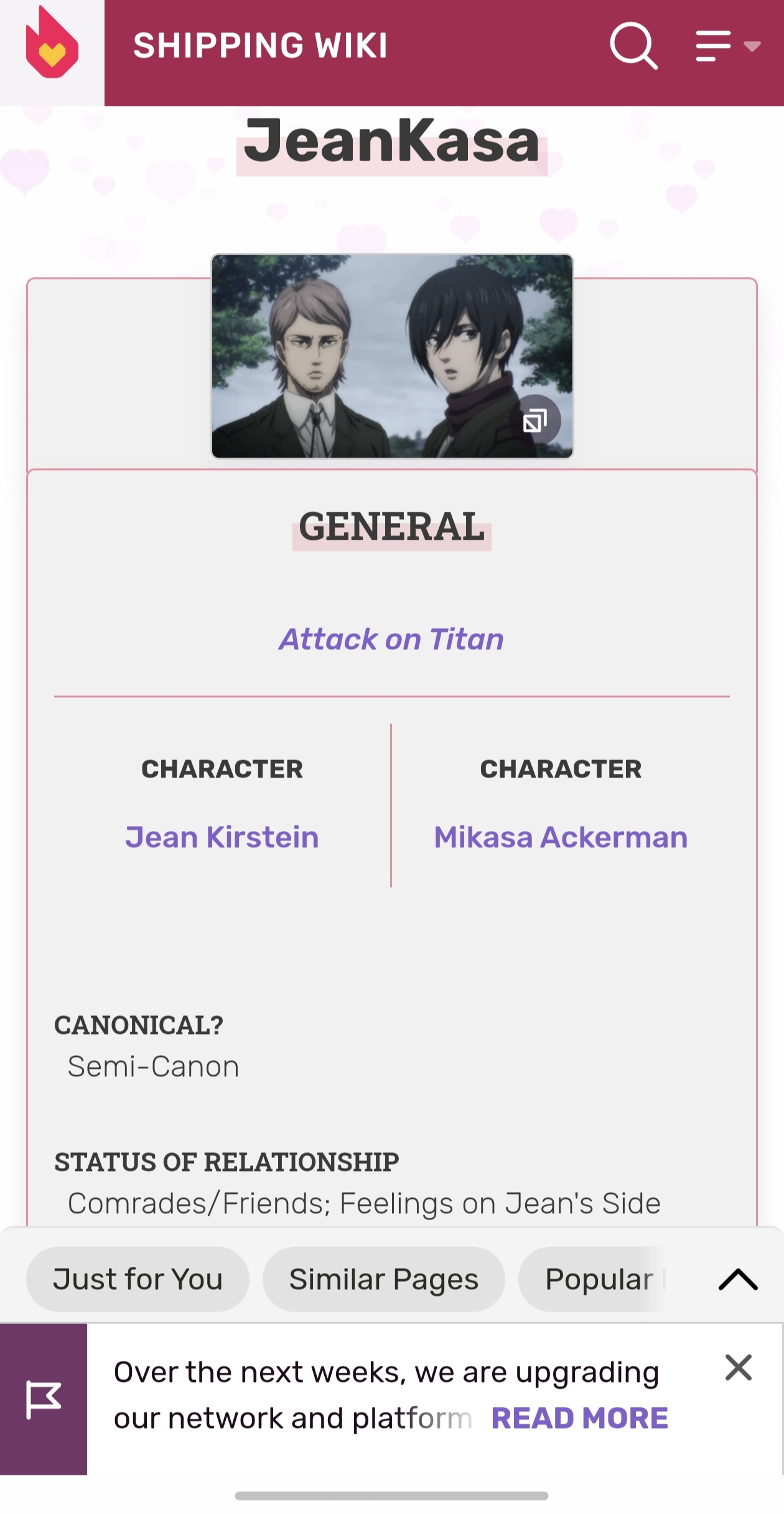Switch to the Similar Pages tab

pyautogui.click(x=383, y=1280)
